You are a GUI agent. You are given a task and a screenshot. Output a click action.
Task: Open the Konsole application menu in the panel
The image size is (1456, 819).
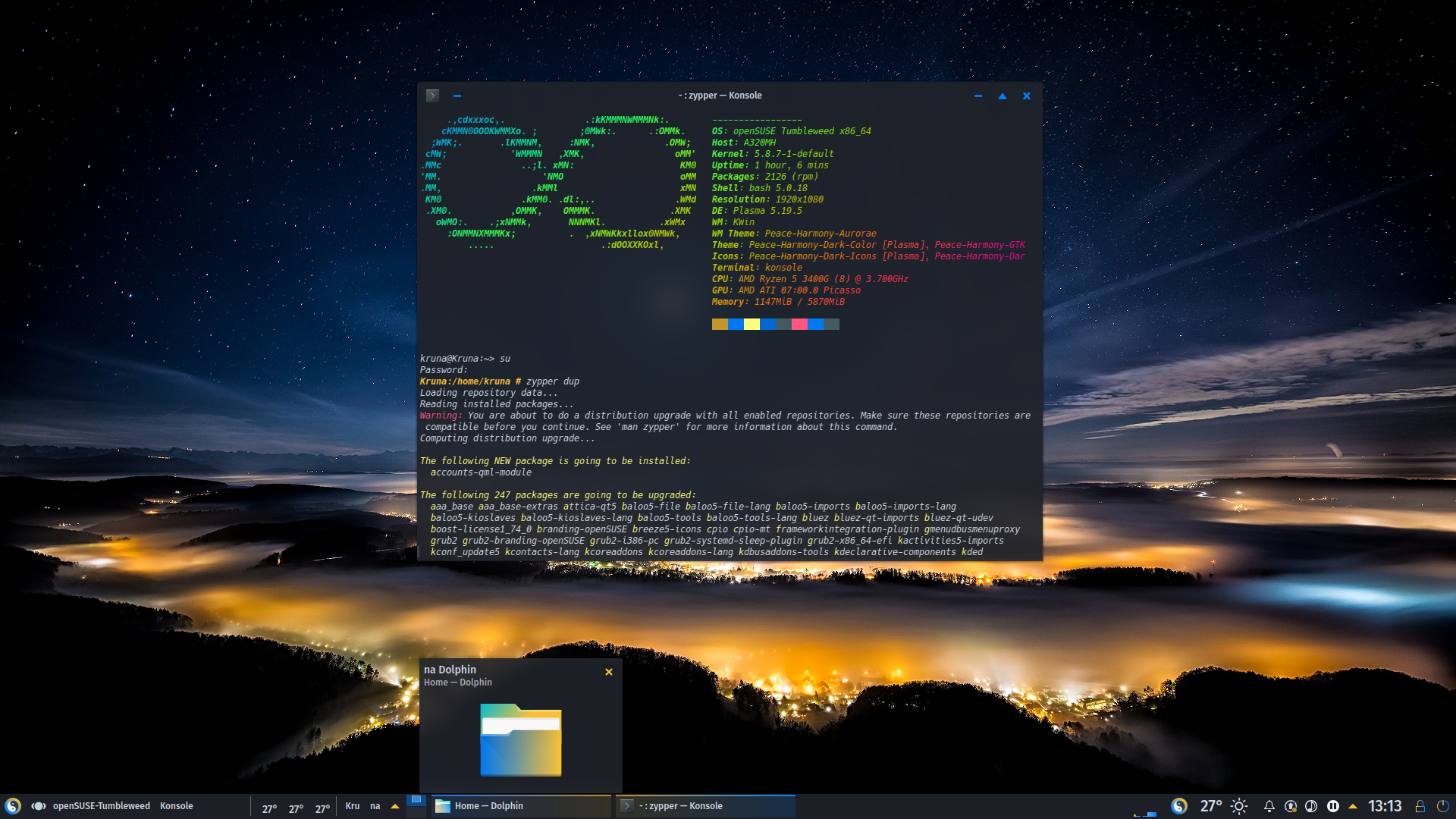(x=176, y=806)
